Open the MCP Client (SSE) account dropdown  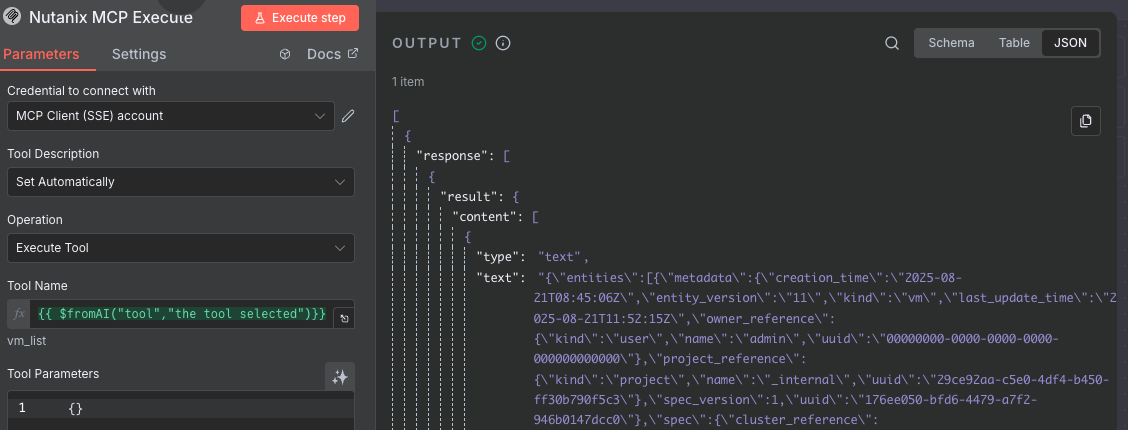170,116
